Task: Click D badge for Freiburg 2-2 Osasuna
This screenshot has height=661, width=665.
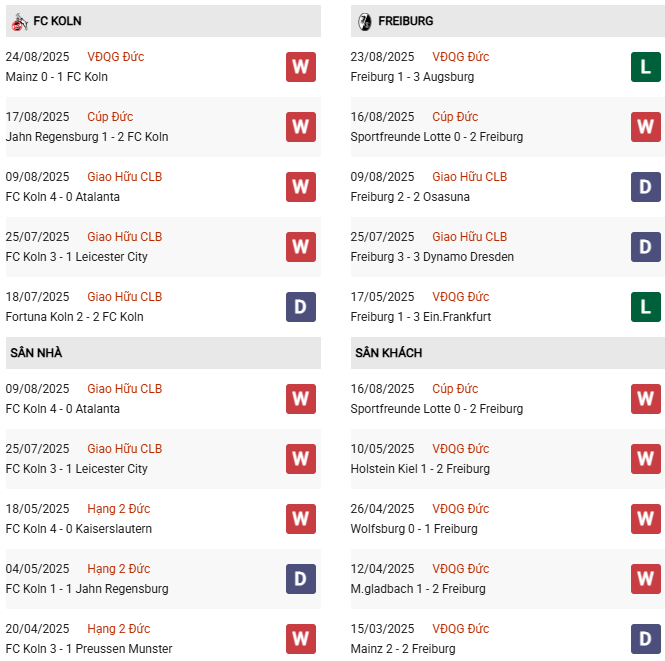Action: (x=645, y=187)
